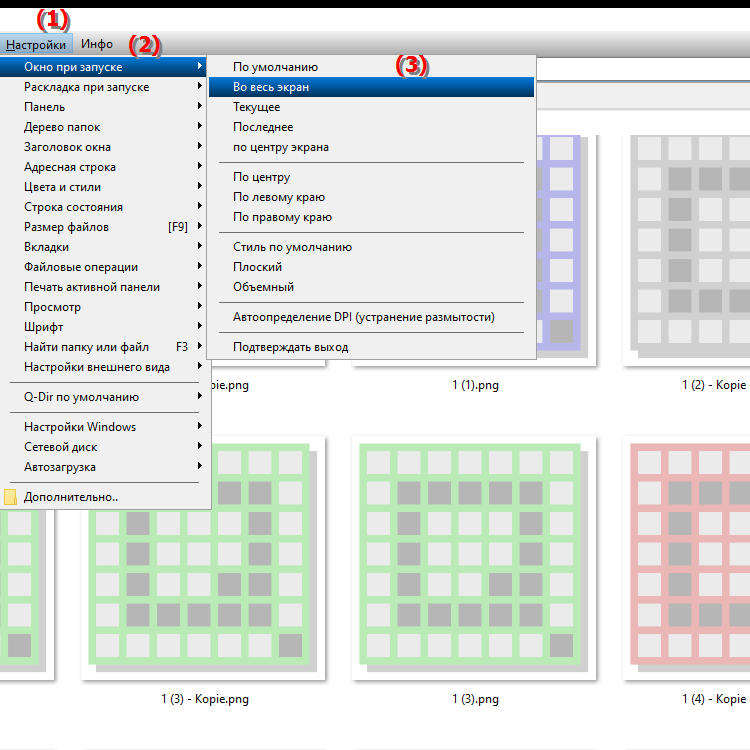750x750 pixels.
Task: Open Раскладка при запуске submenu
Action: point(103,87)
